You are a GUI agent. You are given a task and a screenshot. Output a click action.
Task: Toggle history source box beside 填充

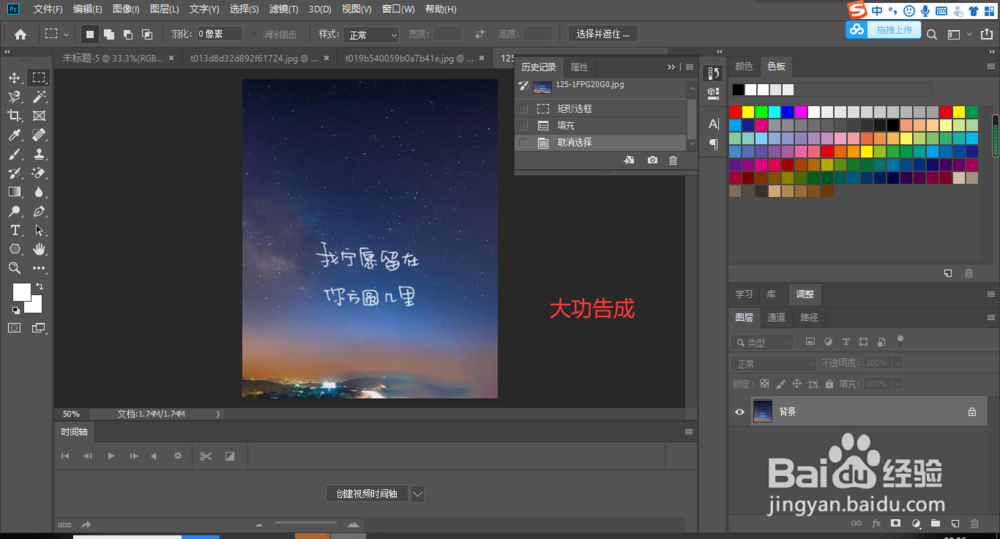click(x=523, y=126)
